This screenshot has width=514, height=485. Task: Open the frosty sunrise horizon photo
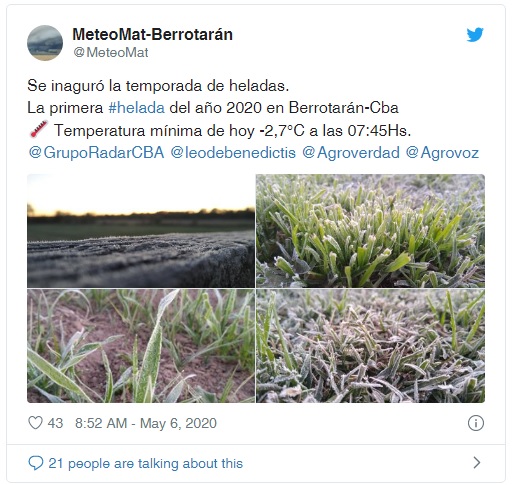pos(141,231)
